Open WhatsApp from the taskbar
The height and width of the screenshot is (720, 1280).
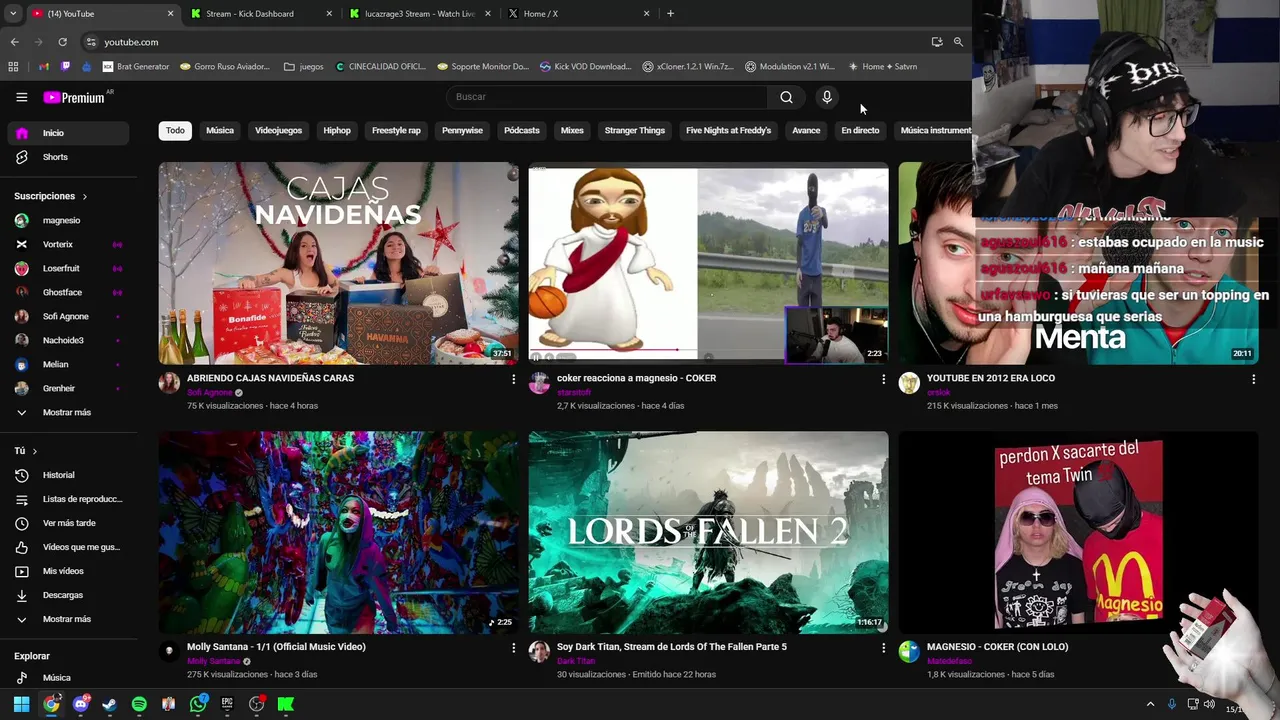click(198, 704)
